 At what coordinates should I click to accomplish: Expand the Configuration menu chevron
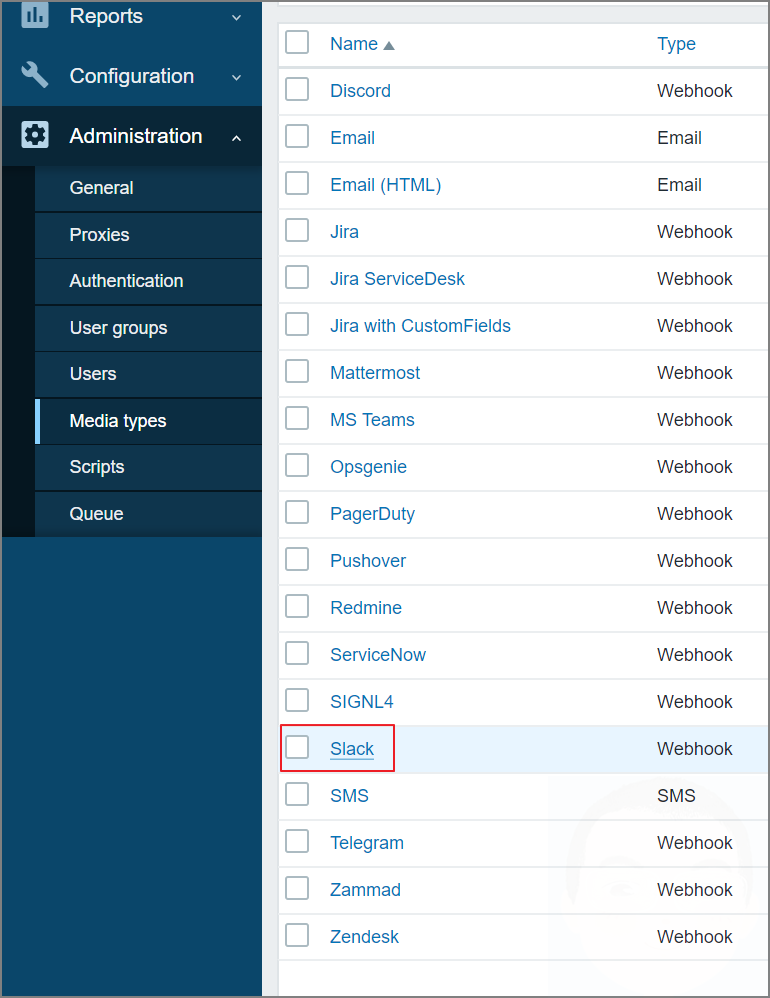click(236, 76)
